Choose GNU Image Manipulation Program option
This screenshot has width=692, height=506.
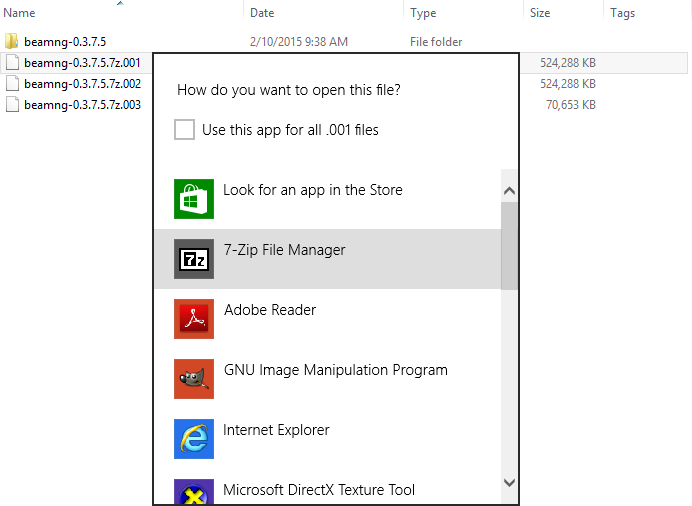point(335,370)
